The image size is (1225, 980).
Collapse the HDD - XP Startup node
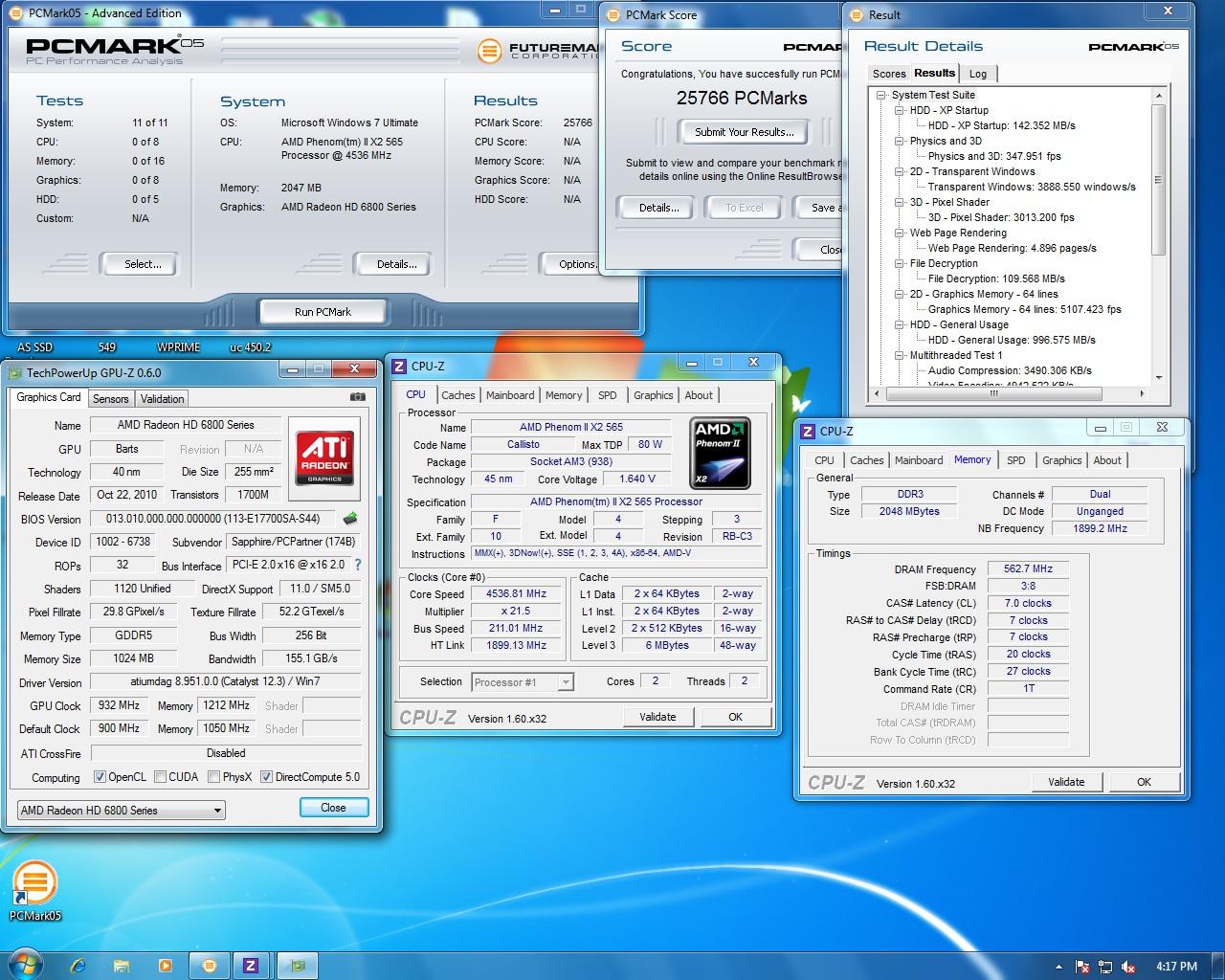point(900,110)
